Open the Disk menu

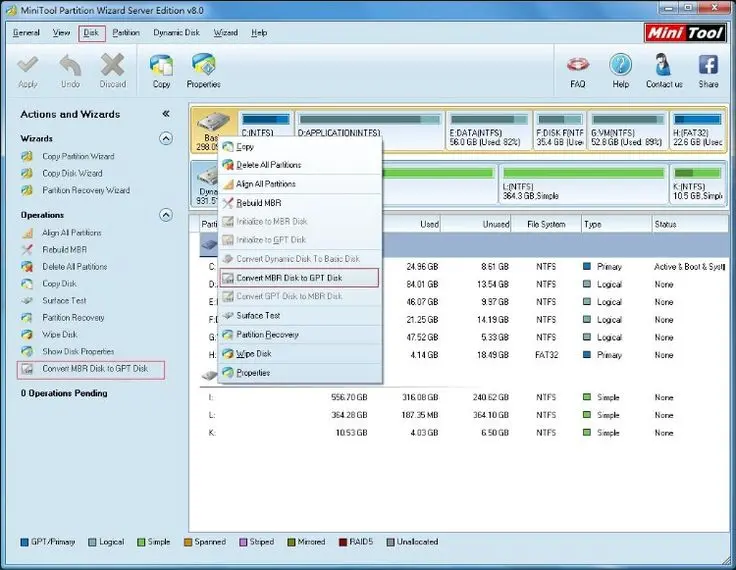[x=91, y=33]
